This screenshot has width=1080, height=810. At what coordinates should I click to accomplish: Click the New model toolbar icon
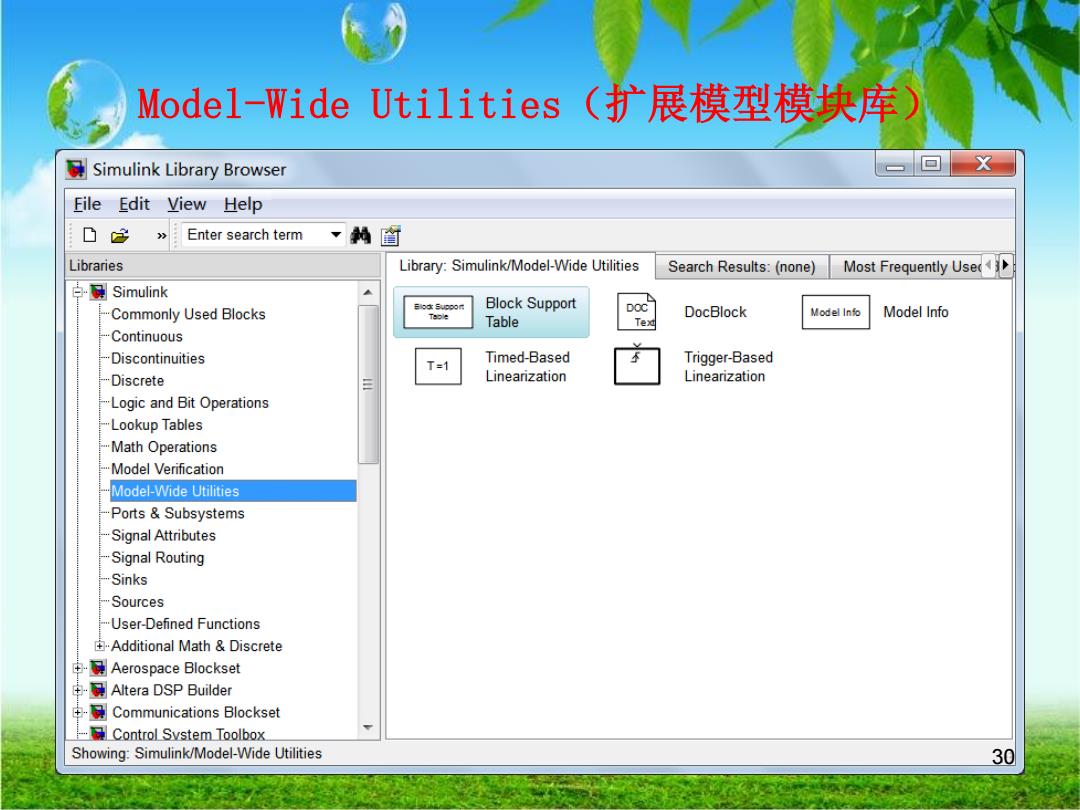(90, 235)
